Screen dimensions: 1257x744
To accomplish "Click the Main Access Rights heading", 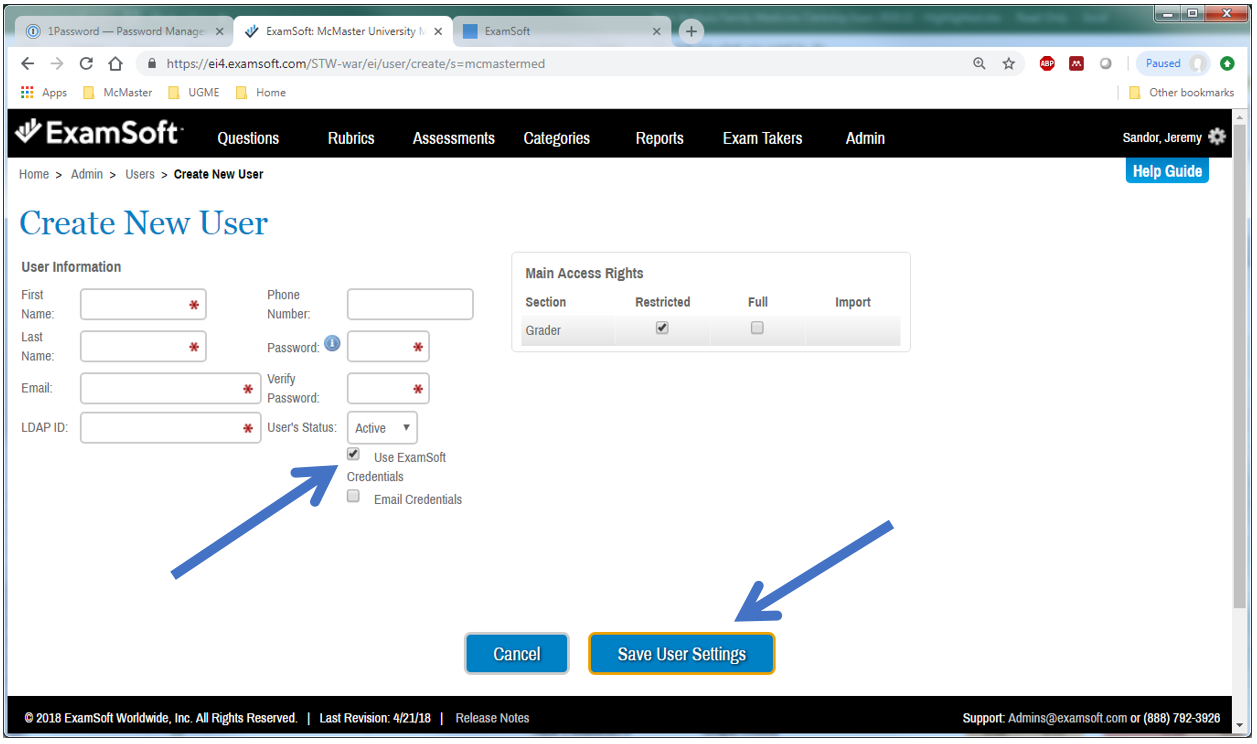I will (x=584, y=273).
